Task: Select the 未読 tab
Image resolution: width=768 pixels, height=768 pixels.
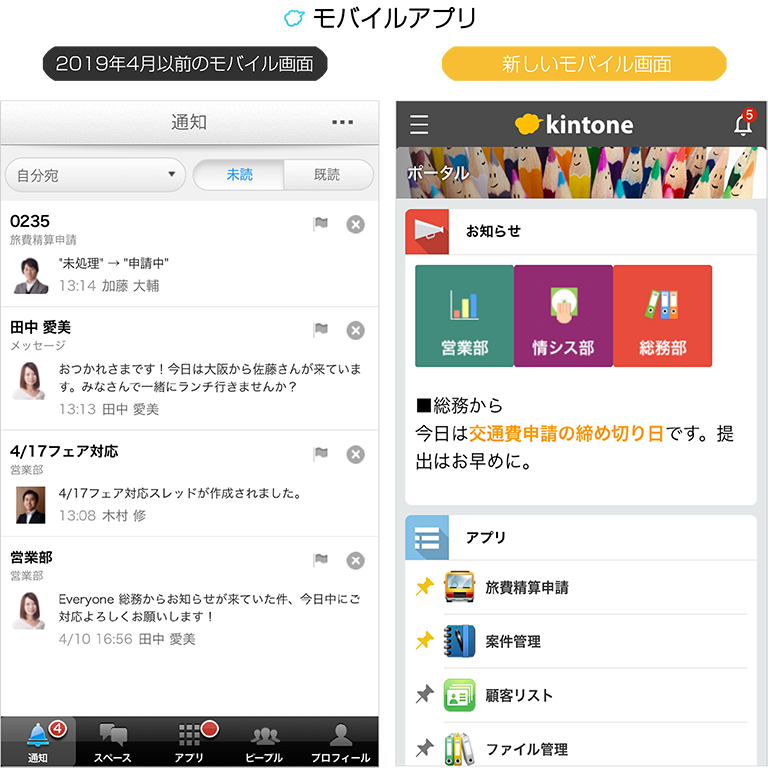Action: 240,175
